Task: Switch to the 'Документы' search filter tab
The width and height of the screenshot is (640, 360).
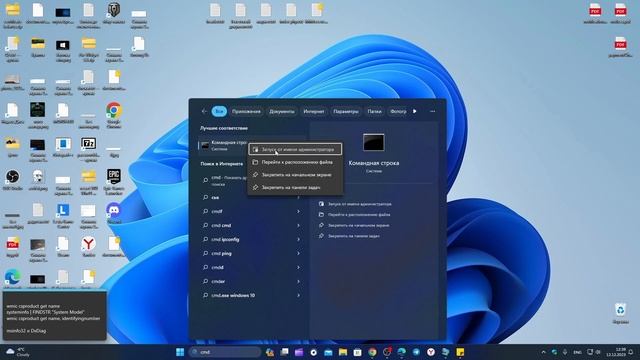Action: (282, 111)
